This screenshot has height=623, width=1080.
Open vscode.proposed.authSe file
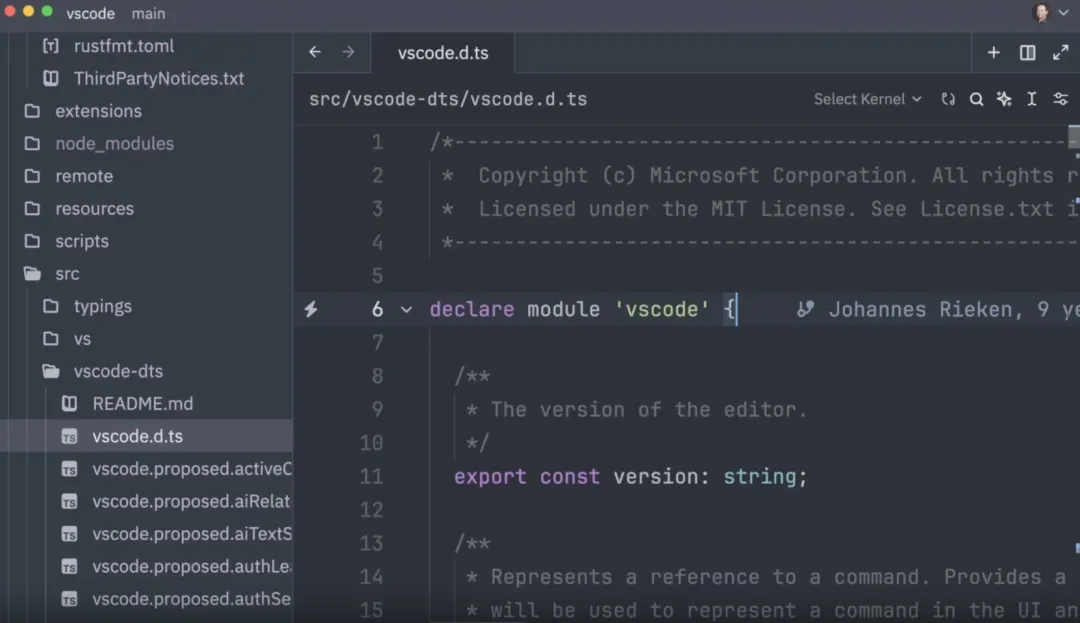click(191, 599)
